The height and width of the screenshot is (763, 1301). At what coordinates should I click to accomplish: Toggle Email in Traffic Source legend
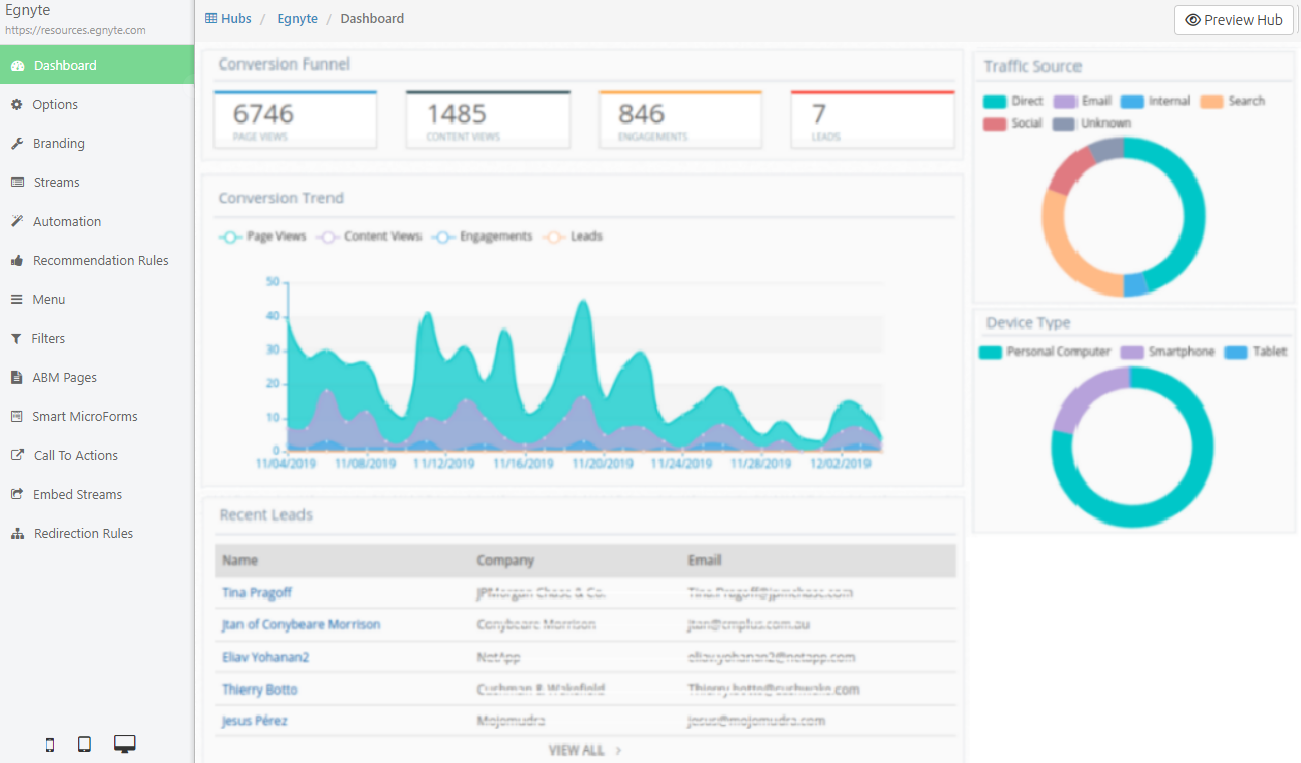tap(1083, 101)
